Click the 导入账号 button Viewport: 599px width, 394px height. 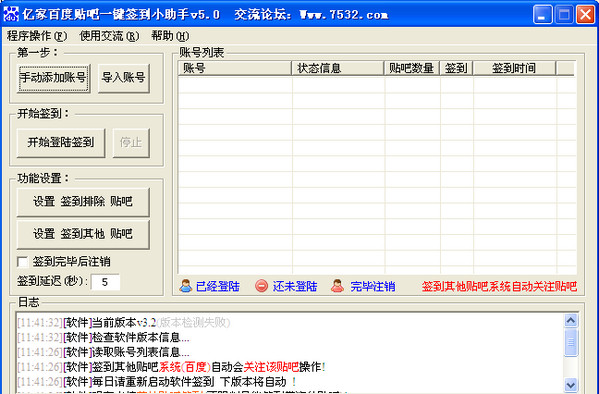click(x=123, y=78)
